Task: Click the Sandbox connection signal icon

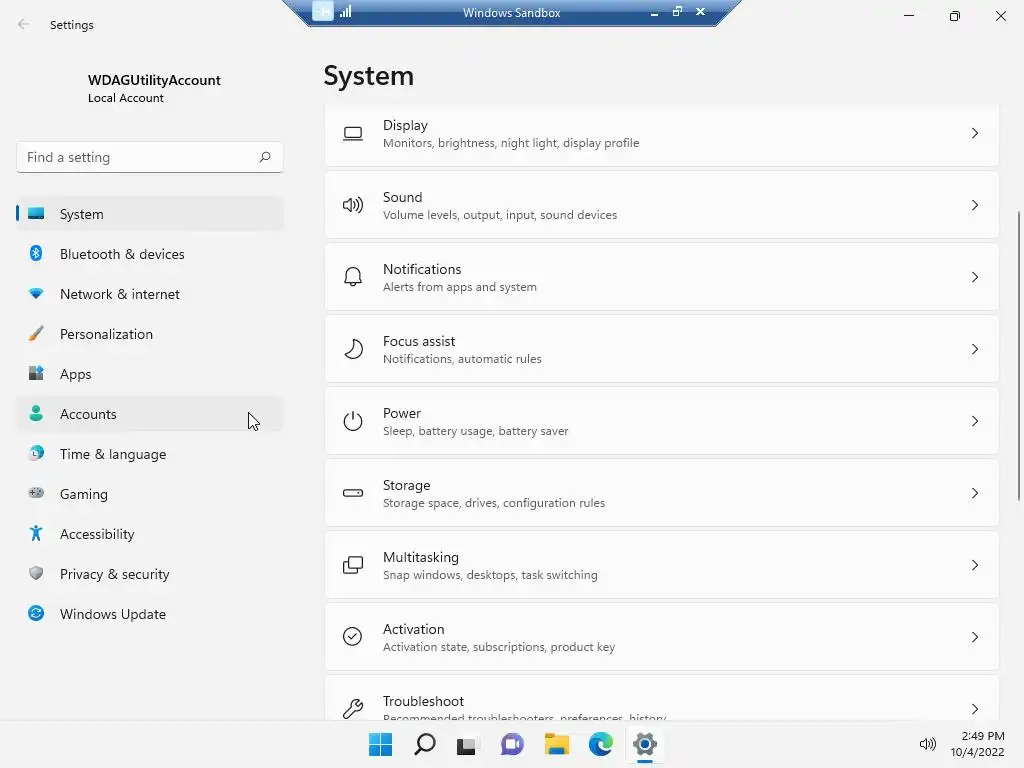Action: (345, 11)
